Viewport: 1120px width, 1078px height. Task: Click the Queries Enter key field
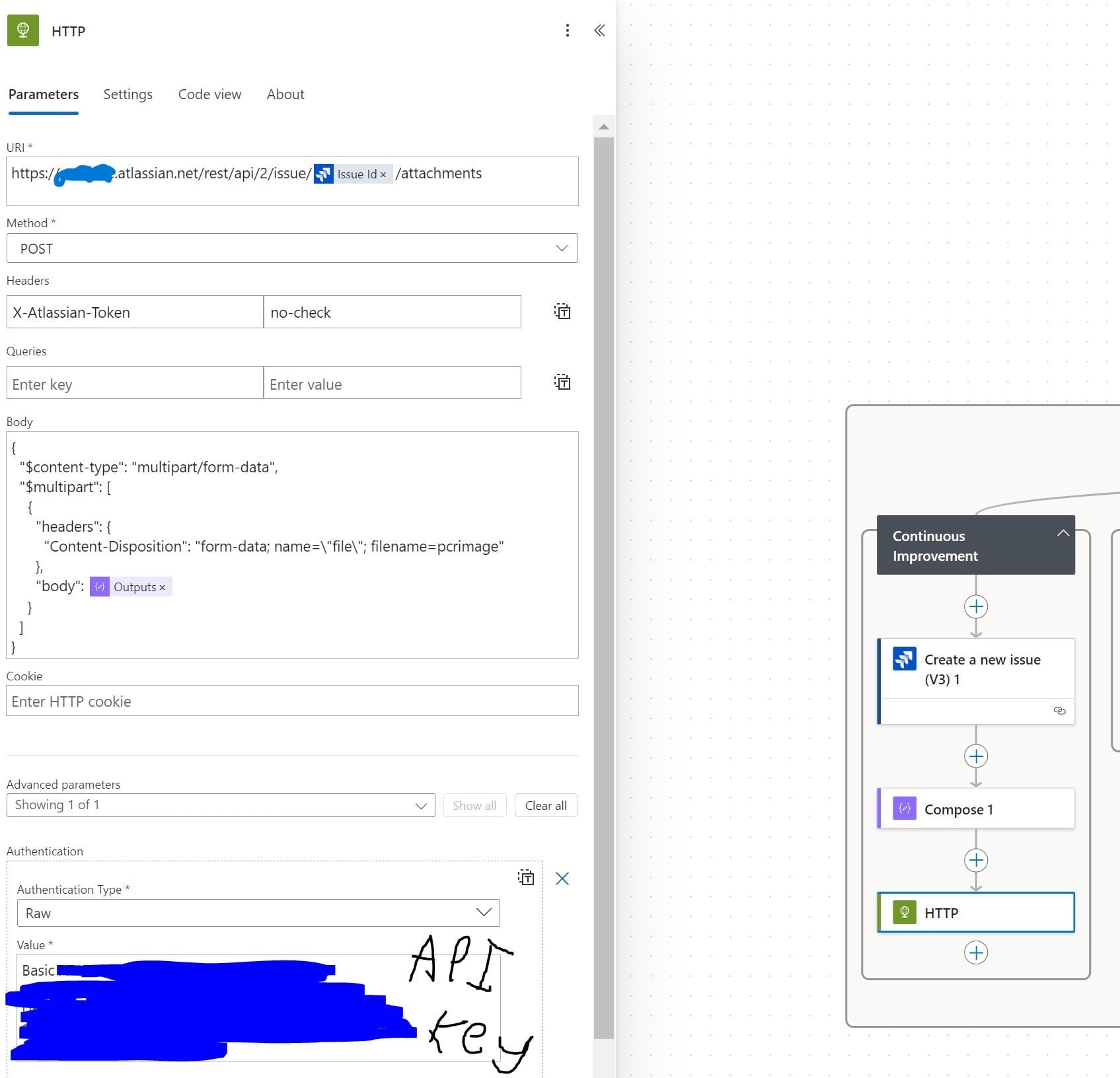135,382
